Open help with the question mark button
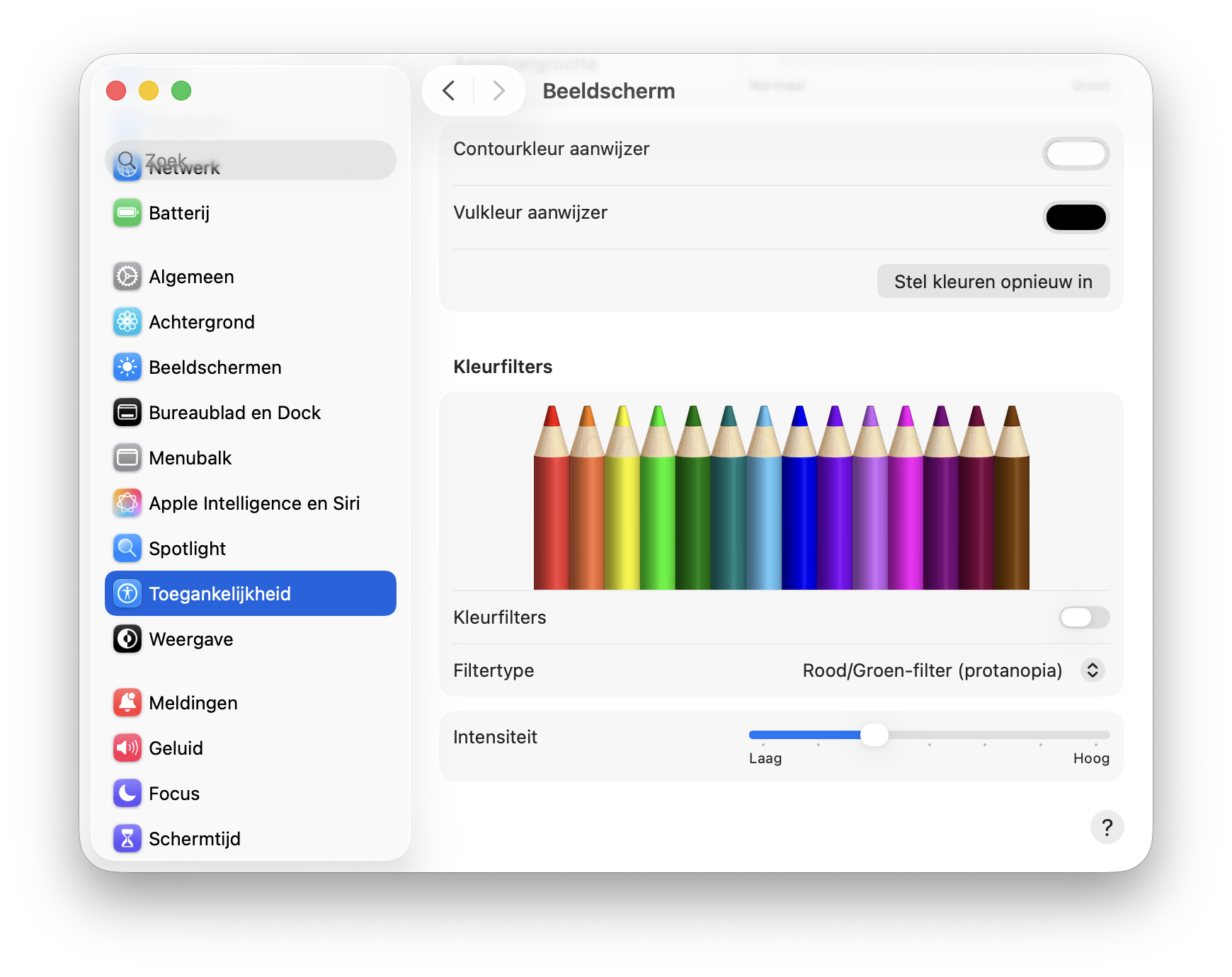 click(x=1107, y=827)
